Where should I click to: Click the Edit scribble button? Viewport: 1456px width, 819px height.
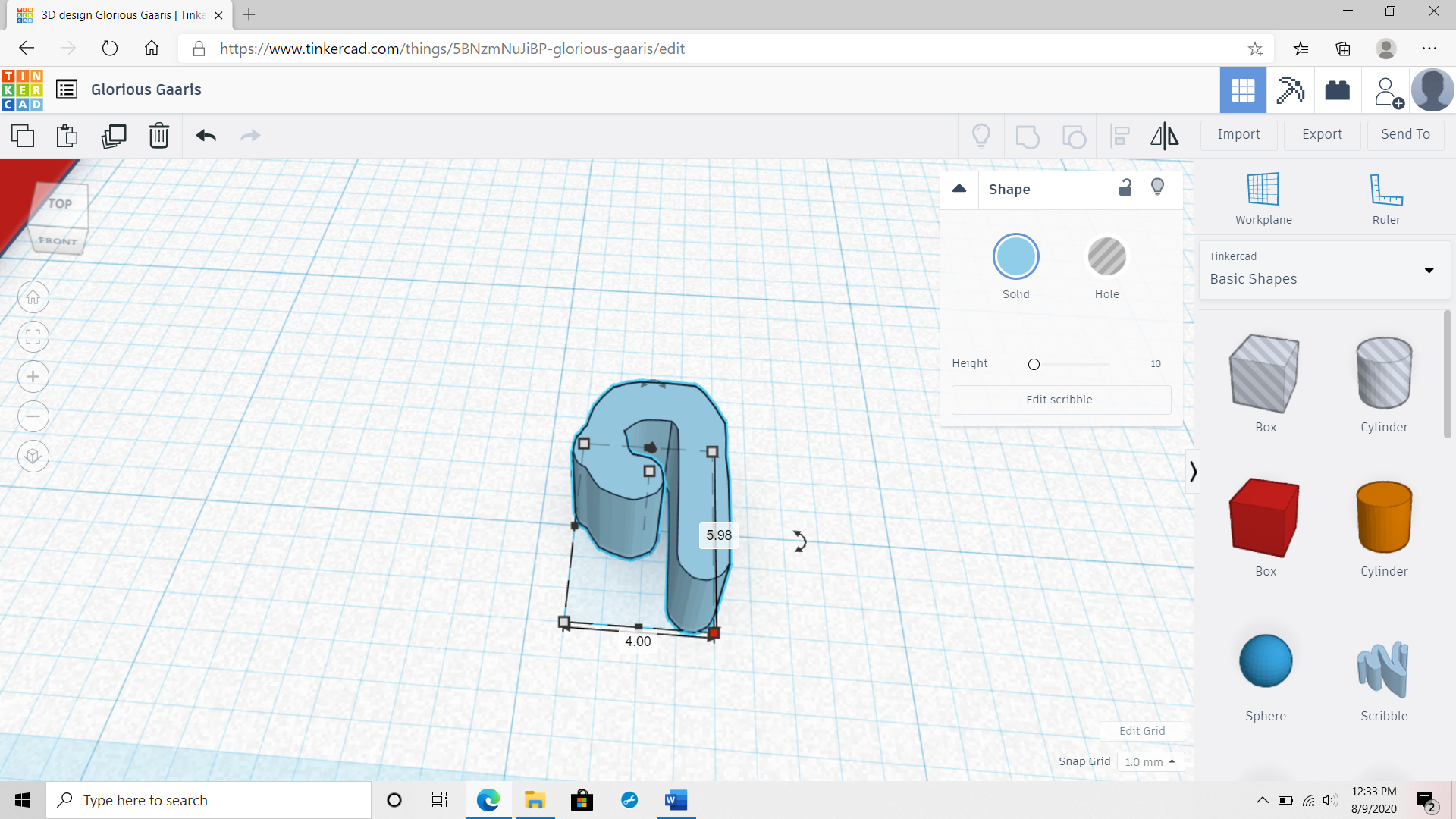click(x=1061, y=400)
